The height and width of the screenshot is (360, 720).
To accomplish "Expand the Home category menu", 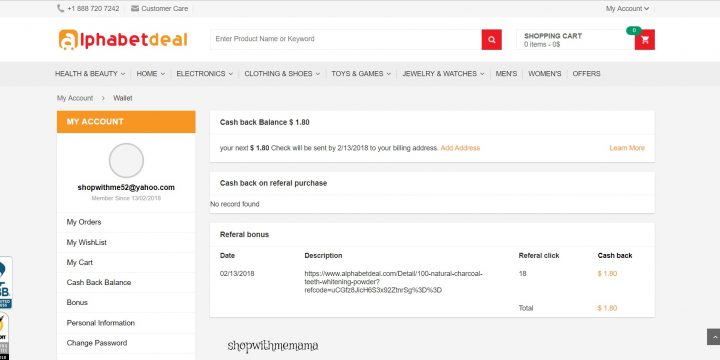I will click(151, 73).
